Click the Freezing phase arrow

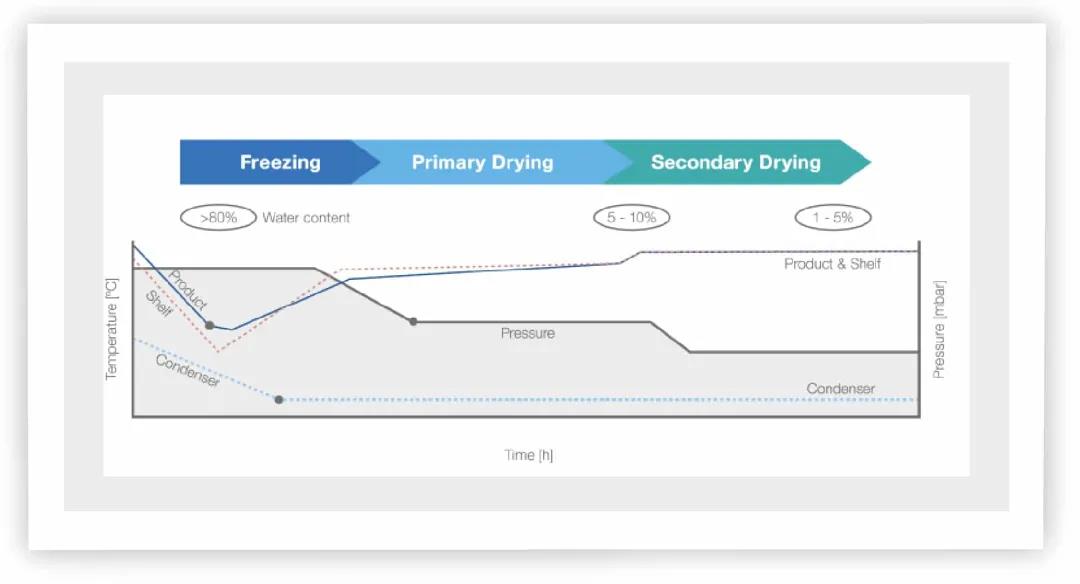point(279,162)
